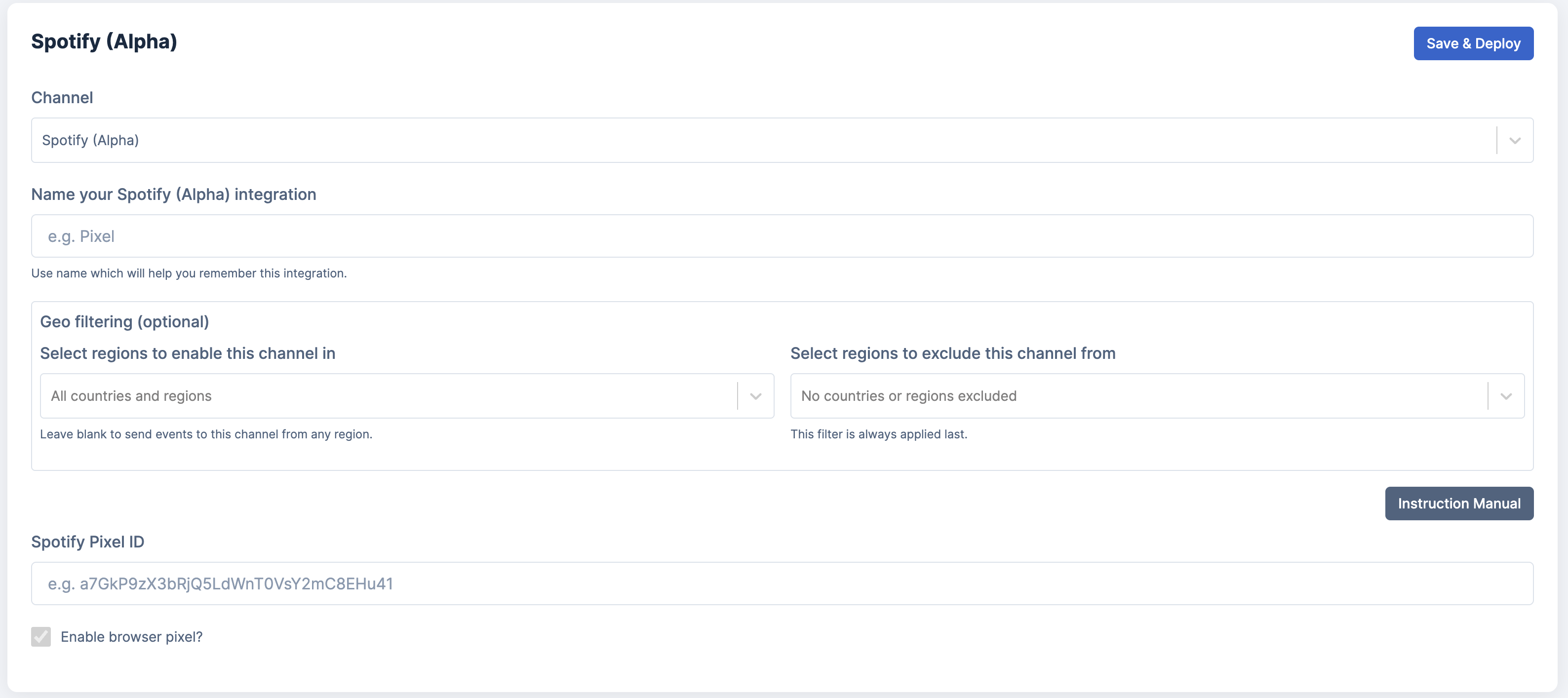
Task: Click "Name your Spotify (Alpha) integration" label
Action: point(173,194)
